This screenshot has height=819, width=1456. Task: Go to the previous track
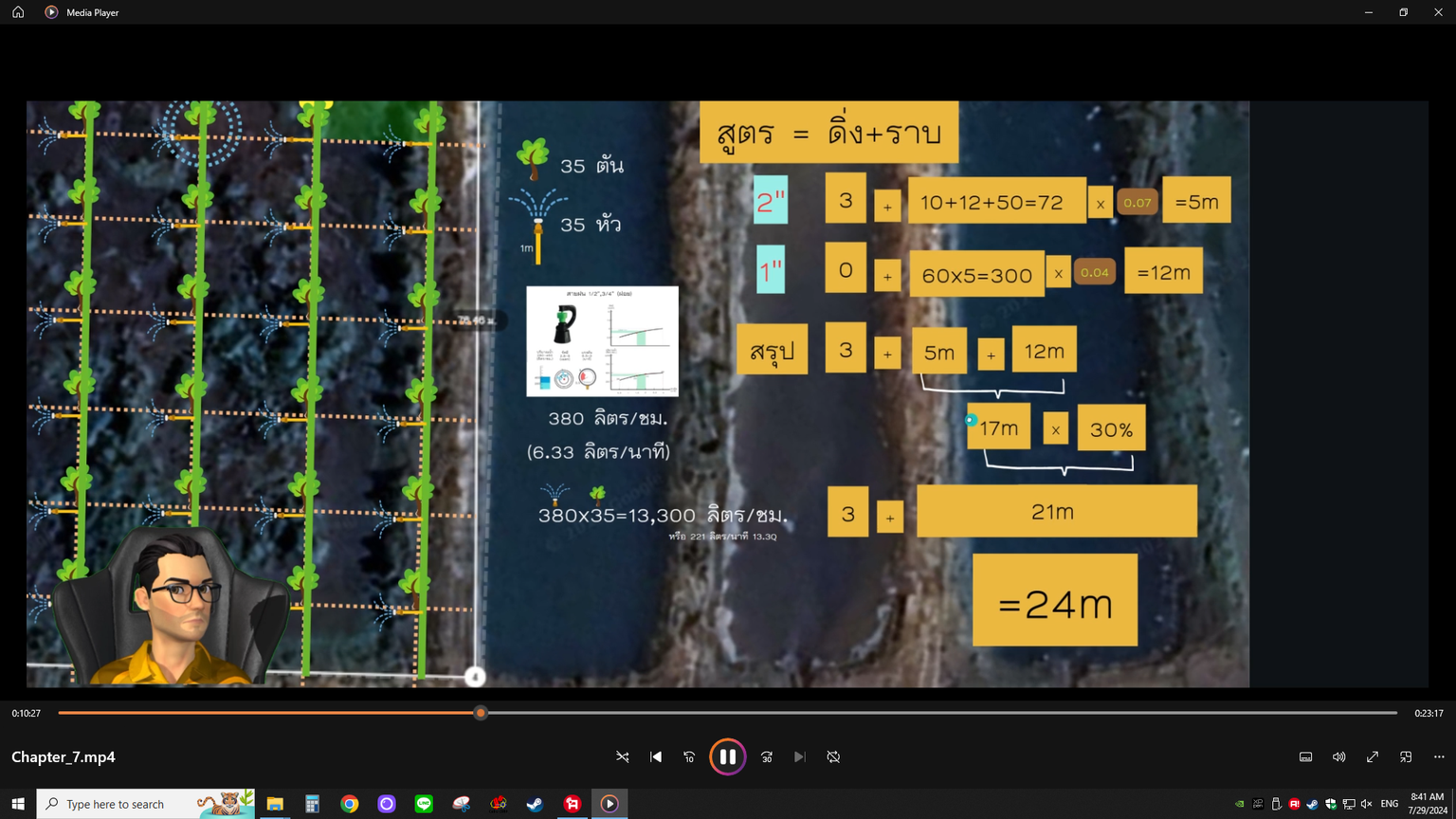click(x=656, y=756)
